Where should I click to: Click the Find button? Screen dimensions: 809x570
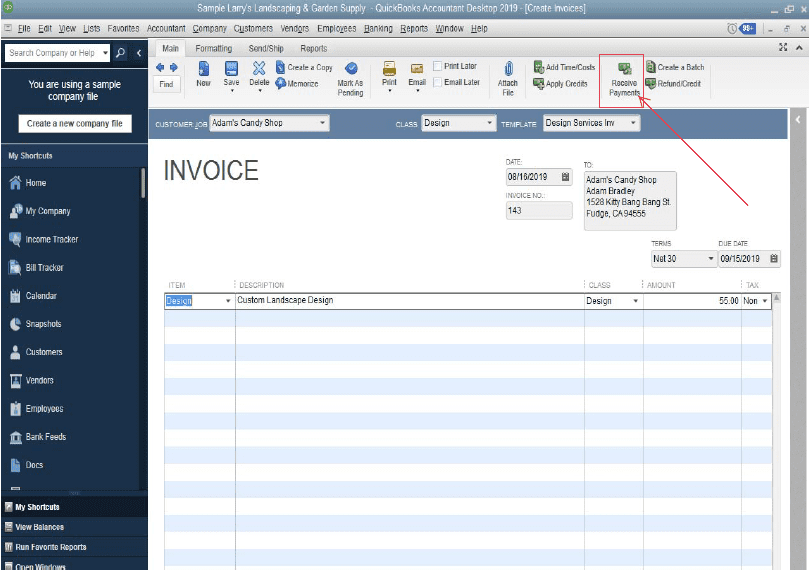tap(167, 84)
